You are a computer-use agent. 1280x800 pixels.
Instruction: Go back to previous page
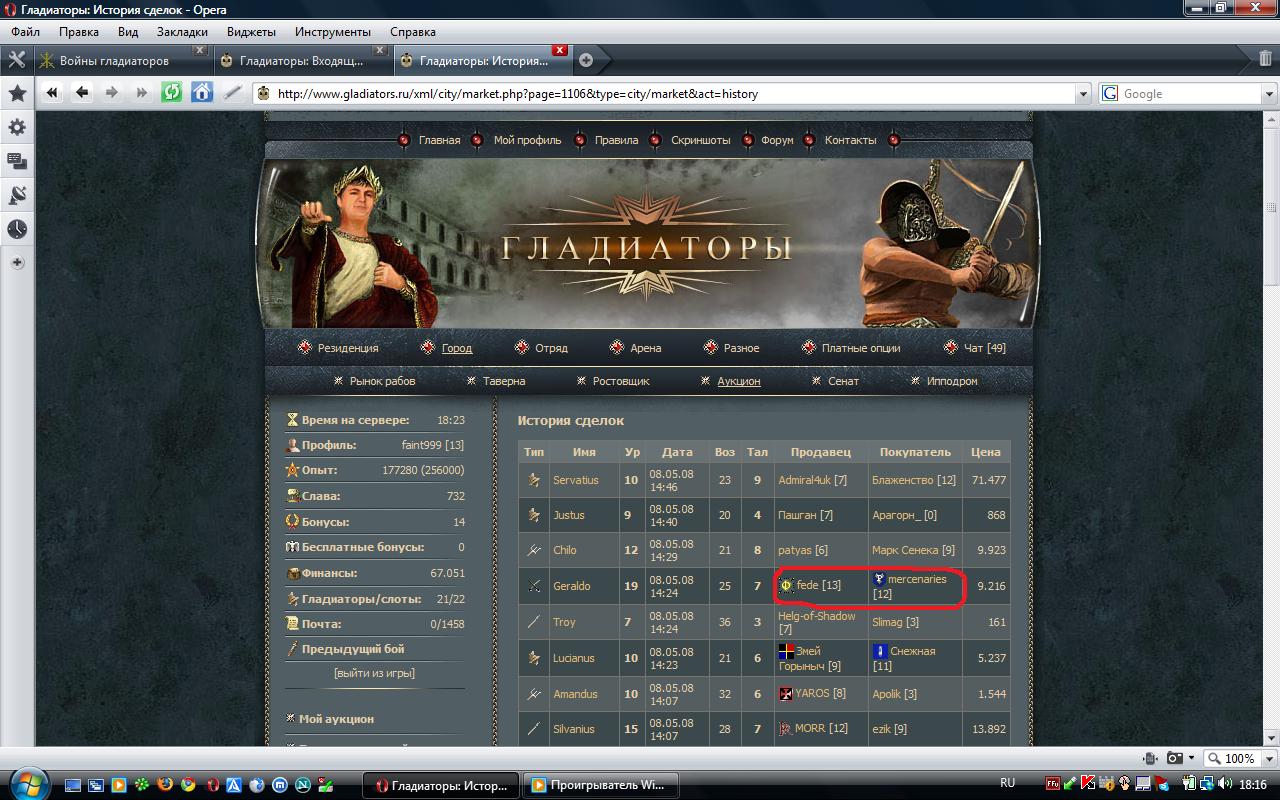tap(82, 93)
